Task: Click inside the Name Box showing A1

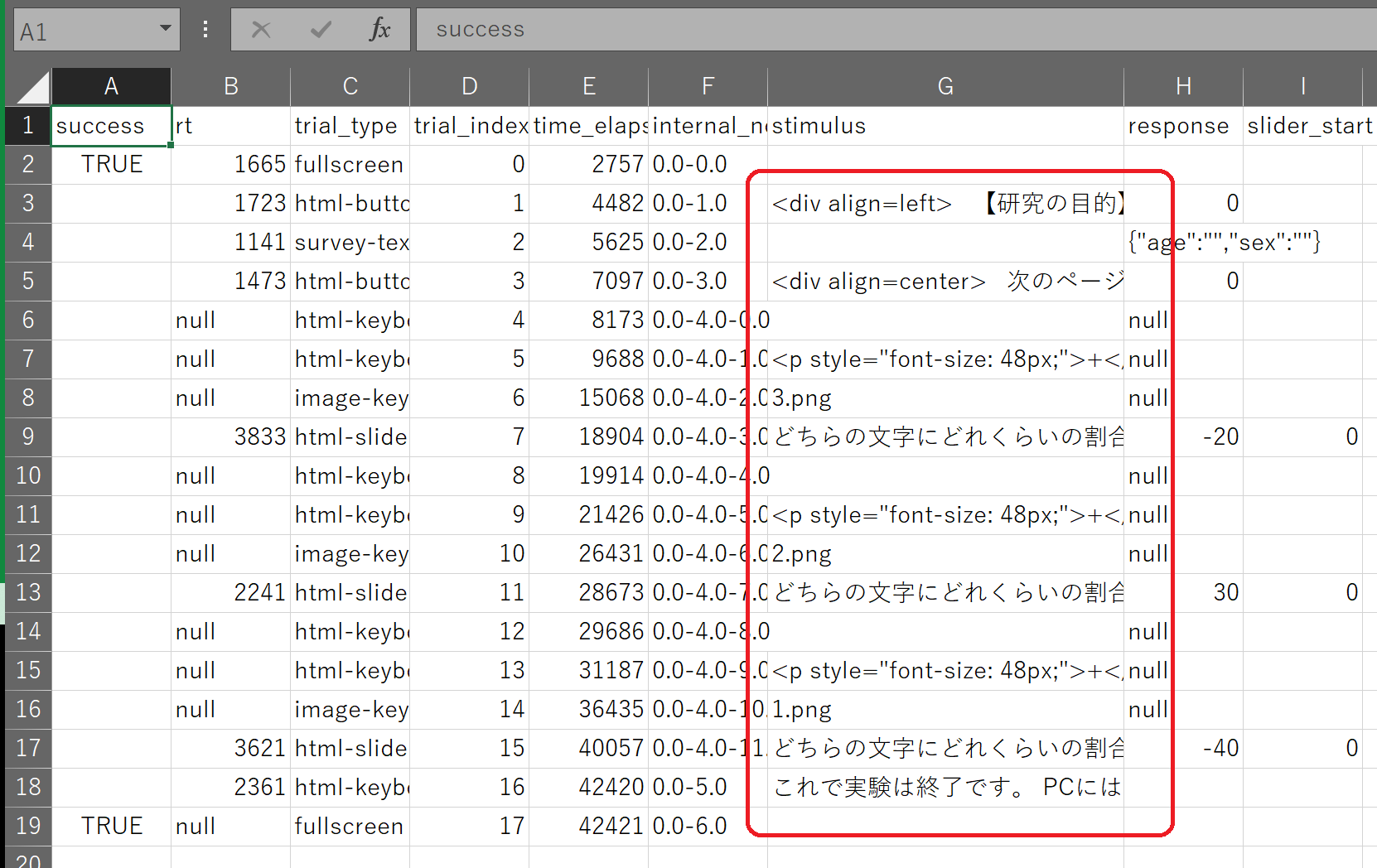Action: pyautogui.click(x=83, y=29)
